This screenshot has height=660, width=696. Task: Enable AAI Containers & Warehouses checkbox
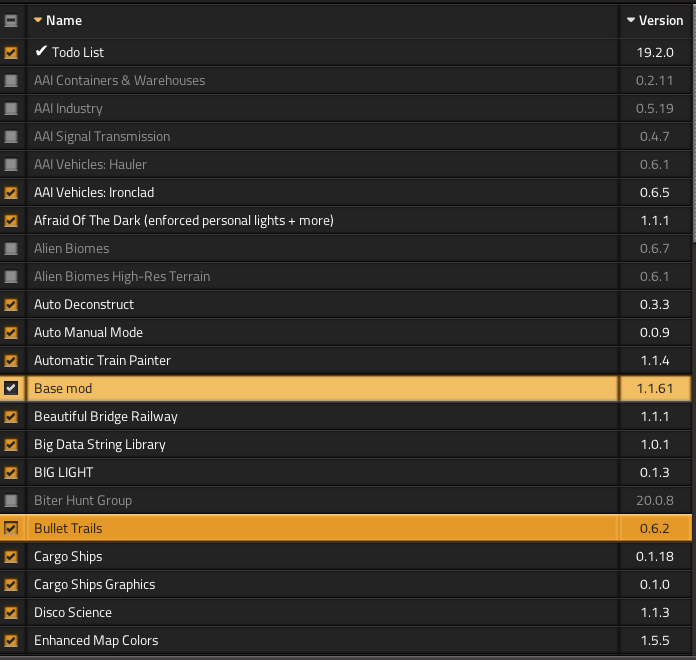point(11,80)
